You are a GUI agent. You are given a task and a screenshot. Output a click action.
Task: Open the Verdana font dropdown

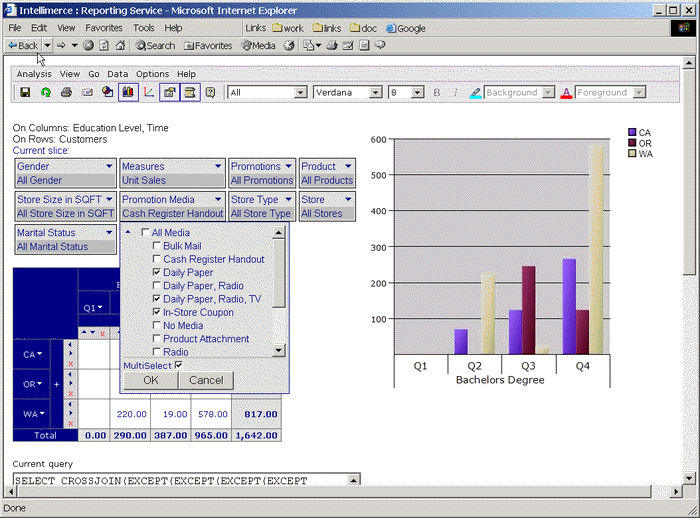coord(376,92)
